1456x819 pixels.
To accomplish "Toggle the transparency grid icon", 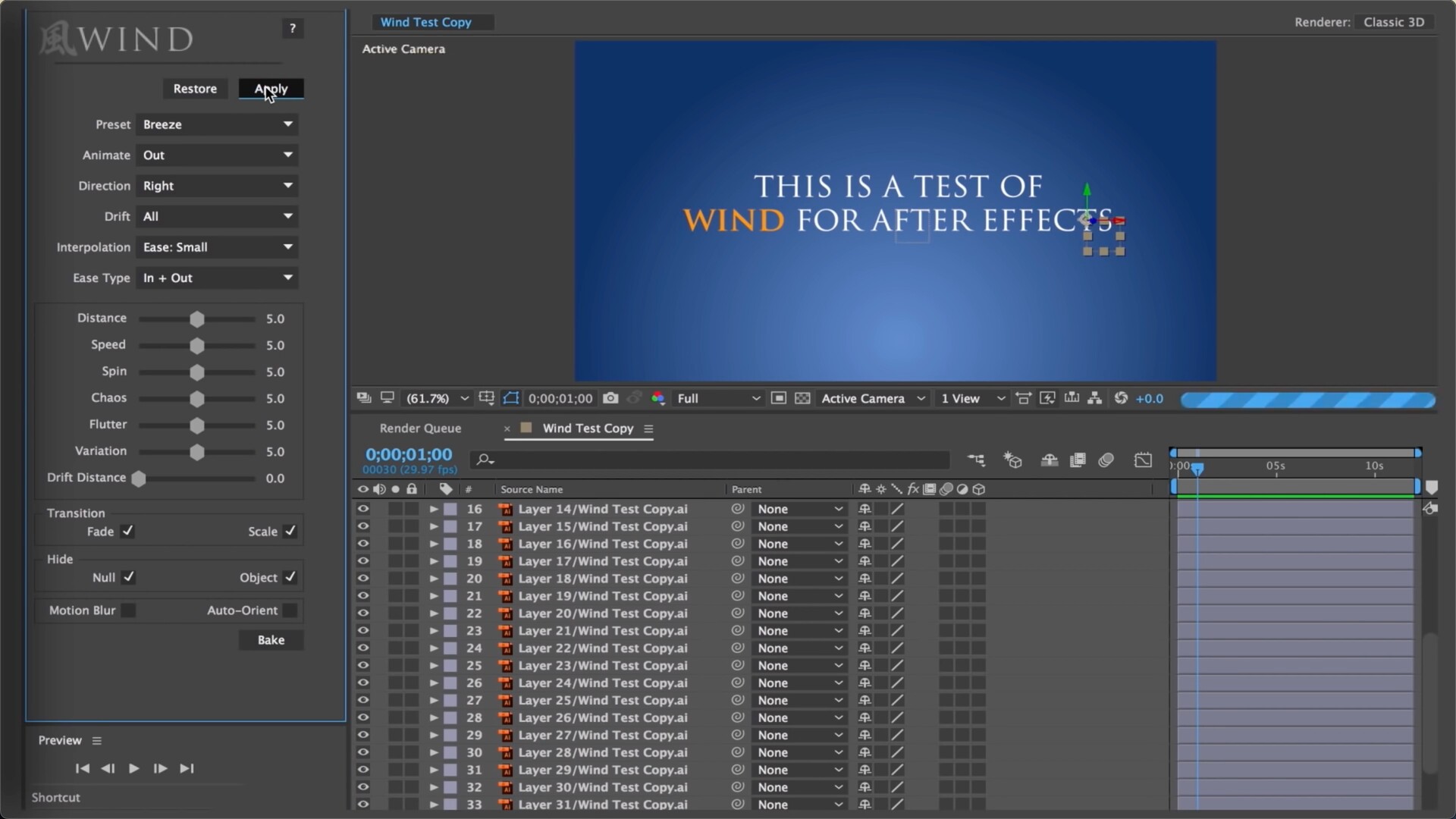I will pyautogui.click(x=802, y=398).
